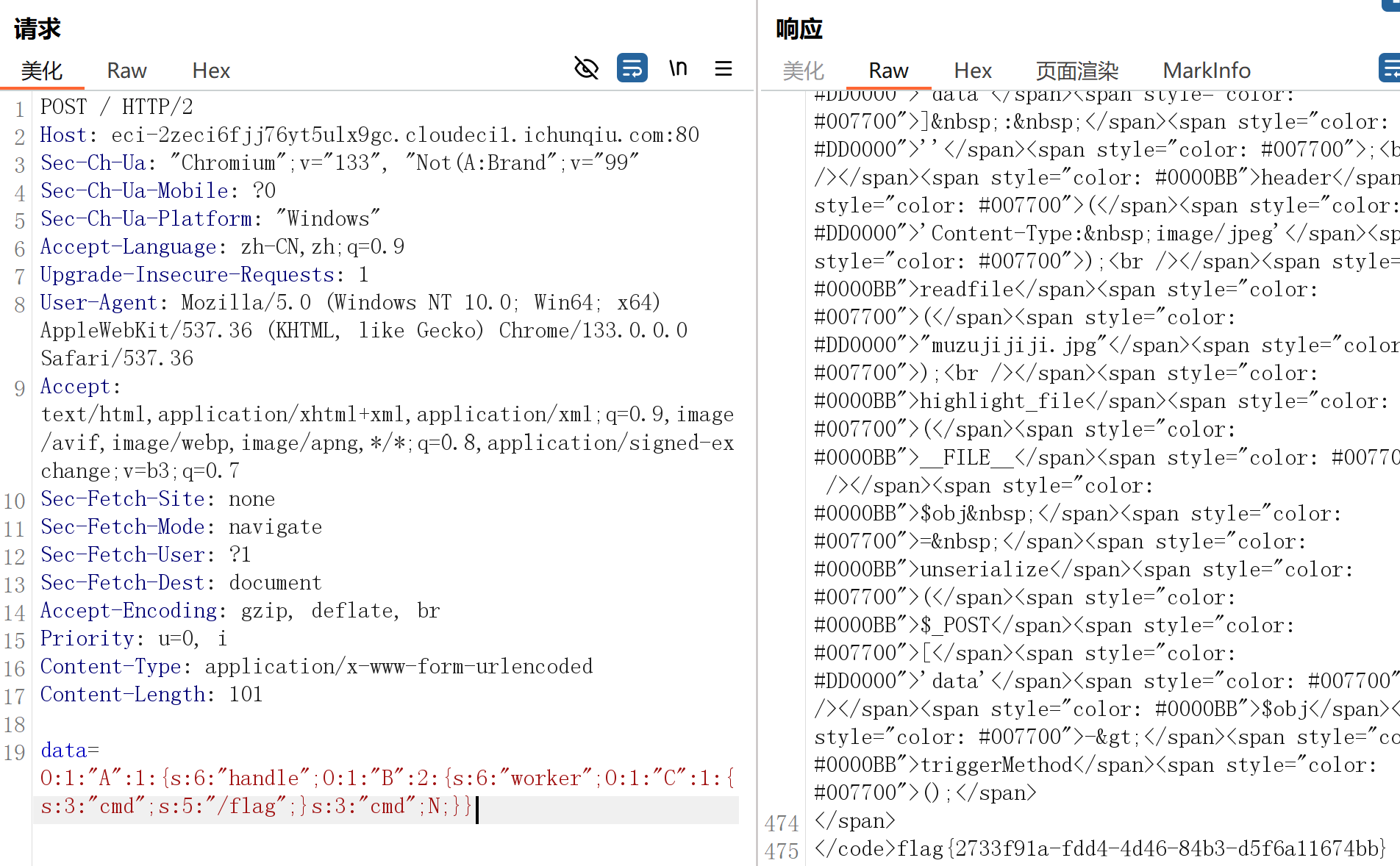Open the request hamburger options menu
The image size is (1400, 866).
coord(724,68)
